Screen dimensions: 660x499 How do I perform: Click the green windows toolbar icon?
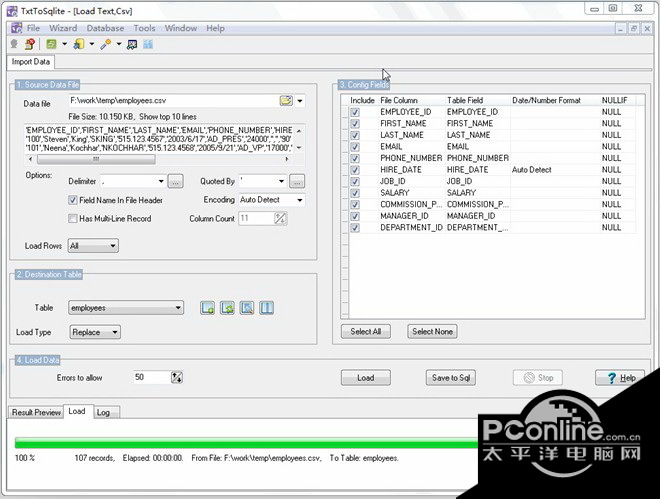point(51,44)
